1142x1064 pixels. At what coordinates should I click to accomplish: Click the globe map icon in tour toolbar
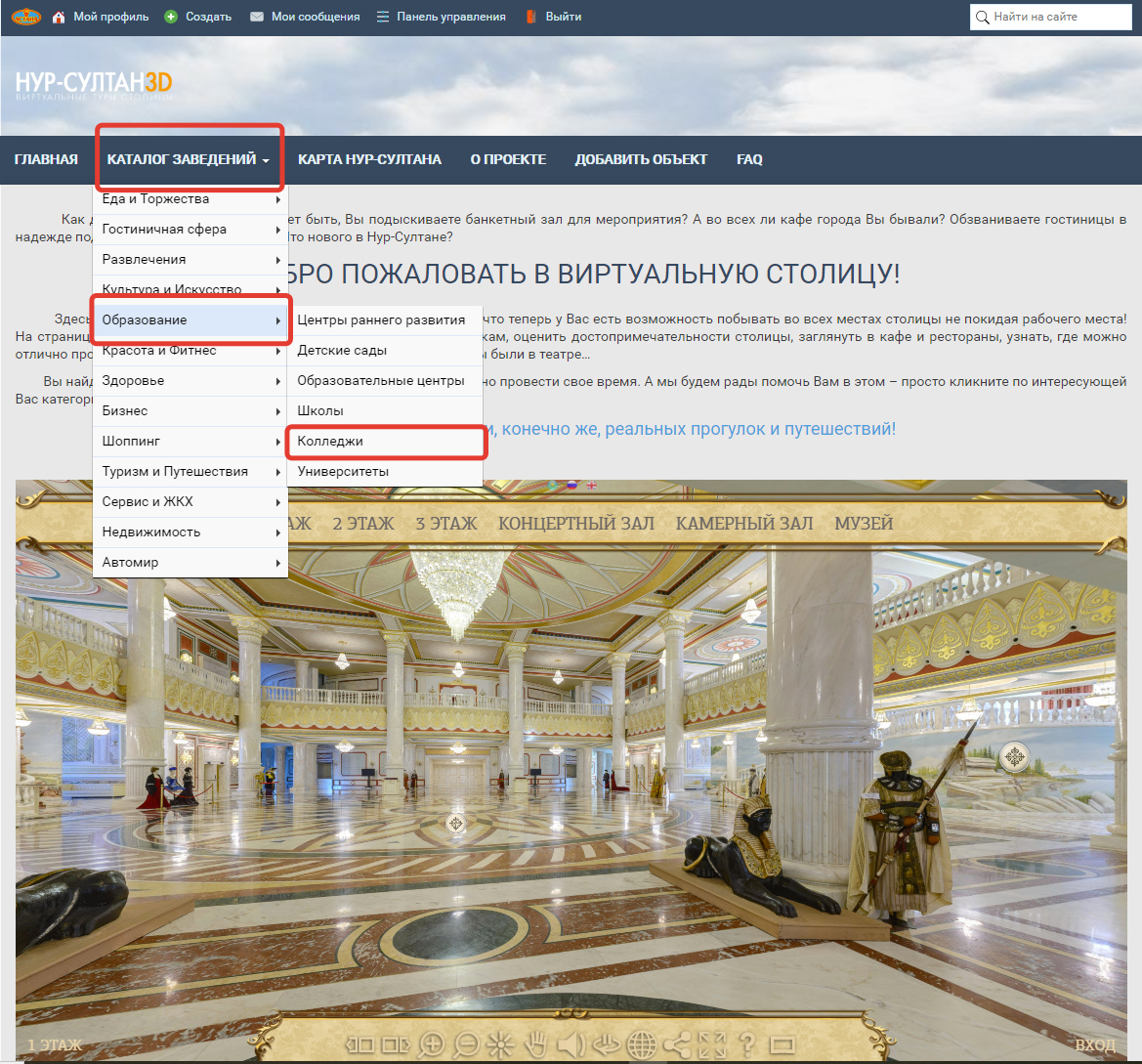(642, 1044)
